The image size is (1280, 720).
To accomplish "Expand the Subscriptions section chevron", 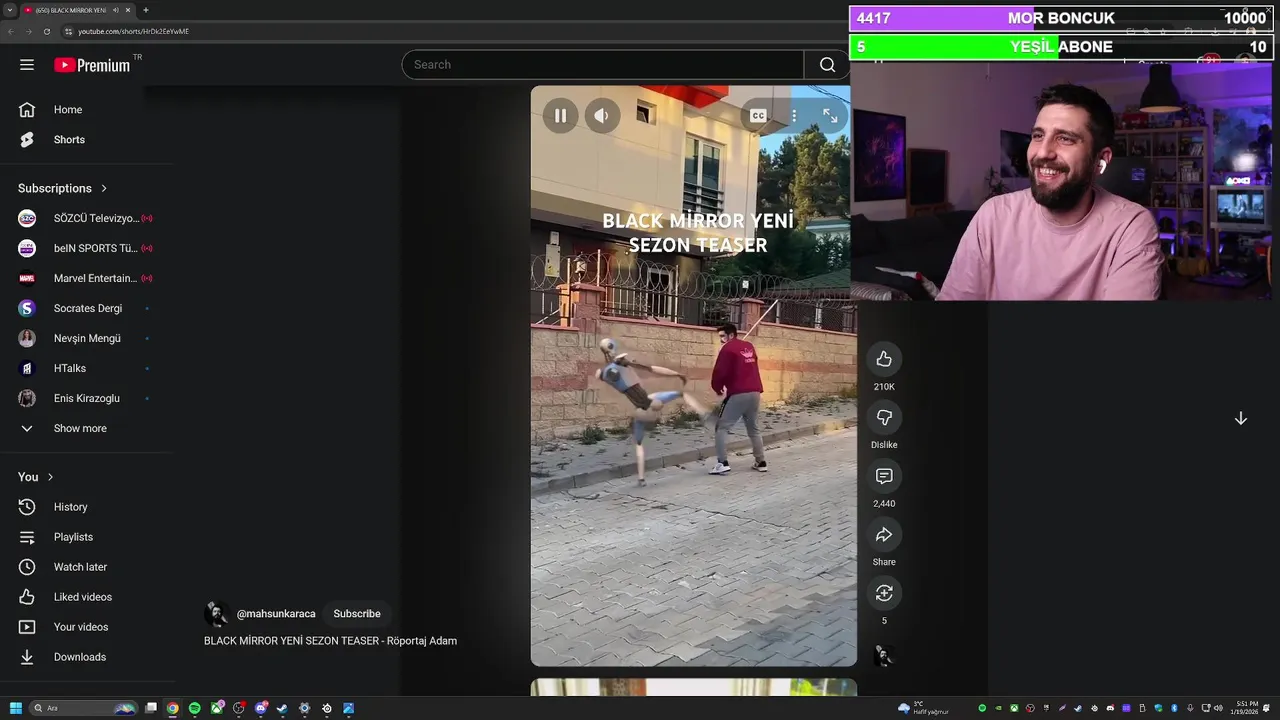I will [103, 188].
